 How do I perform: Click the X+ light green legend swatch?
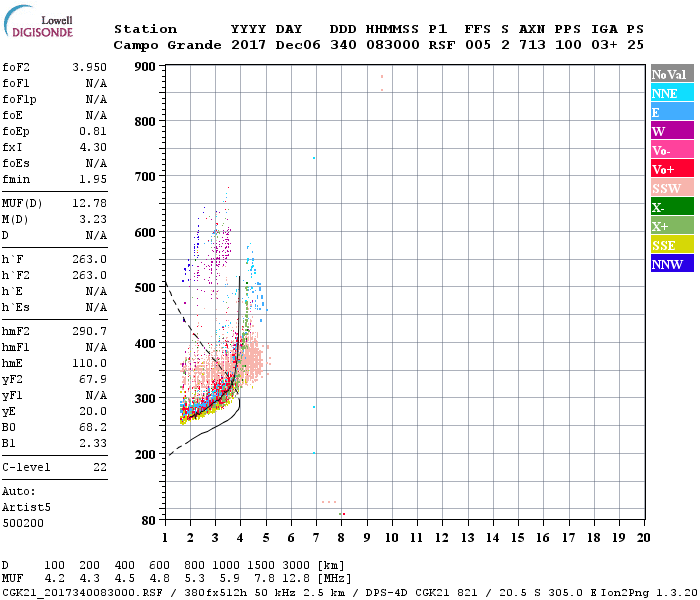671,226
